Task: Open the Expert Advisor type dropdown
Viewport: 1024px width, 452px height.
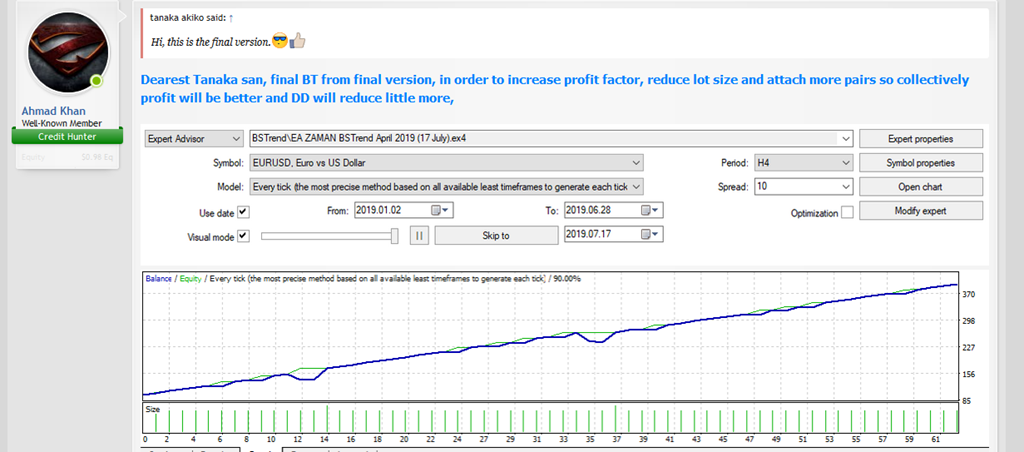Action: (x=193, y=138)
